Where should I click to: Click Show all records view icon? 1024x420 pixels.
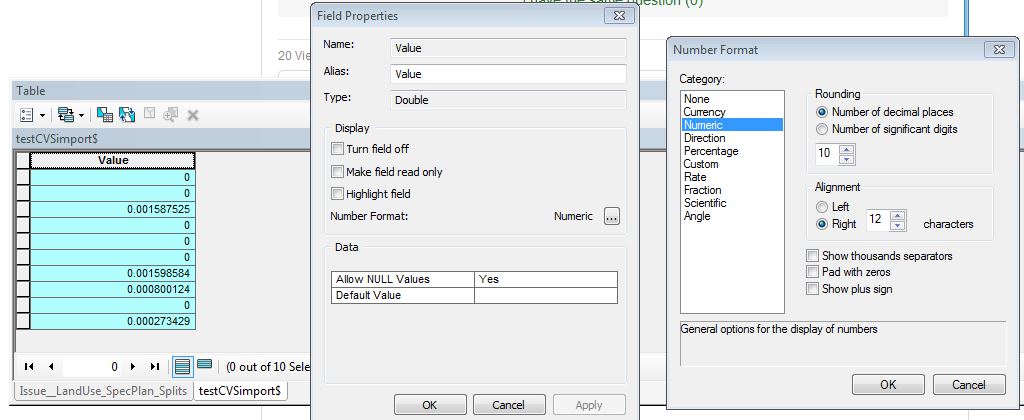[183, 366]
